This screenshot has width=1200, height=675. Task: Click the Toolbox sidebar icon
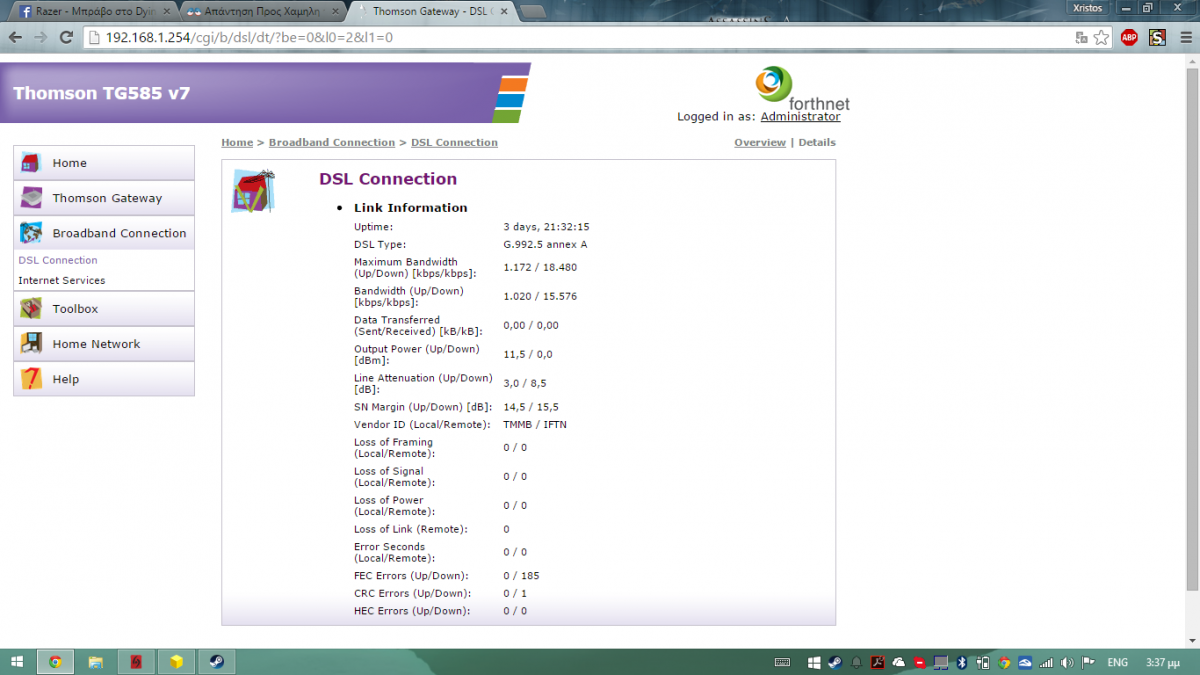coord(31,309)
